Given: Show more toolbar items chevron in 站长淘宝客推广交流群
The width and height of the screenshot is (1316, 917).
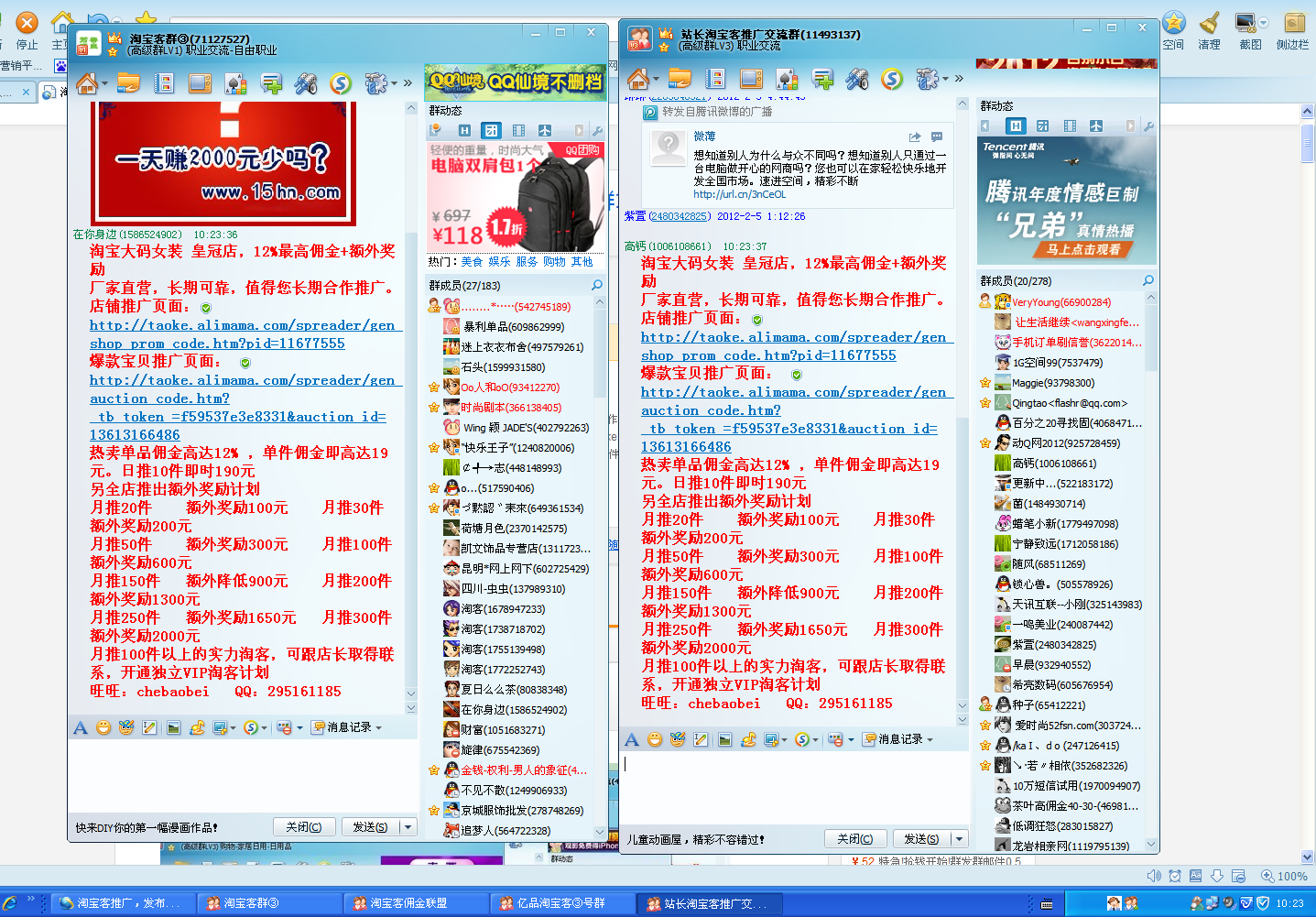Looking at the screenshot, I should [959, 79].
